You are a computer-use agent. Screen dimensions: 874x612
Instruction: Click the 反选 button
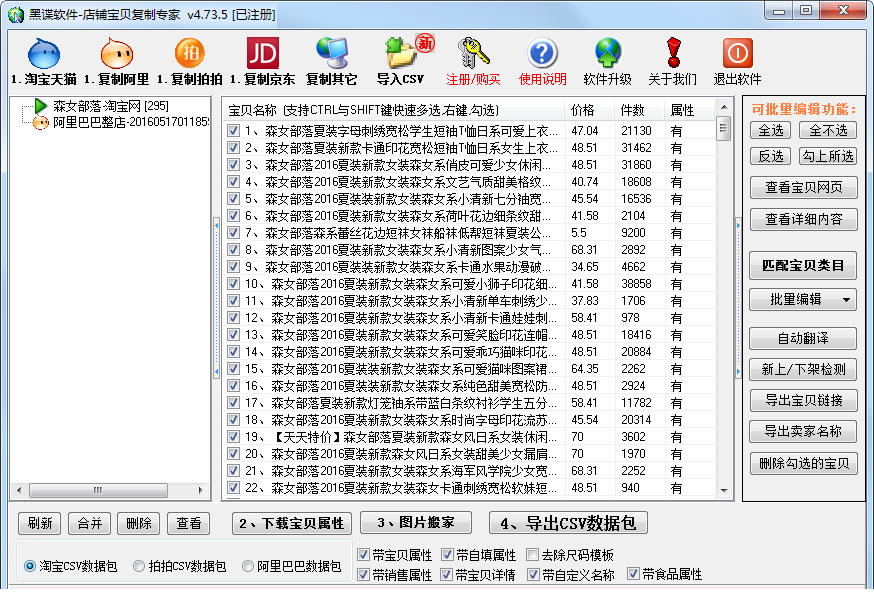tap(771, 156)
